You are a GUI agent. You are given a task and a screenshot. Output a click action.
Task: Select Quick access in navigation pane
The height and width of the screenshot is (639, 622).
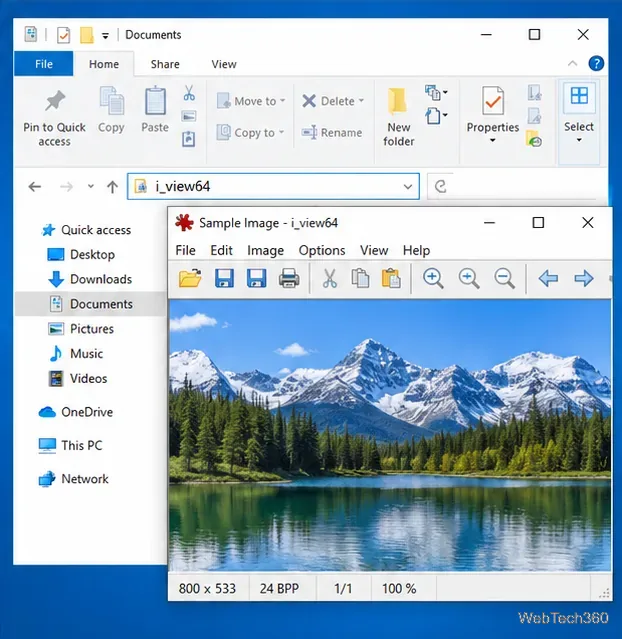(x=86, y=230)
